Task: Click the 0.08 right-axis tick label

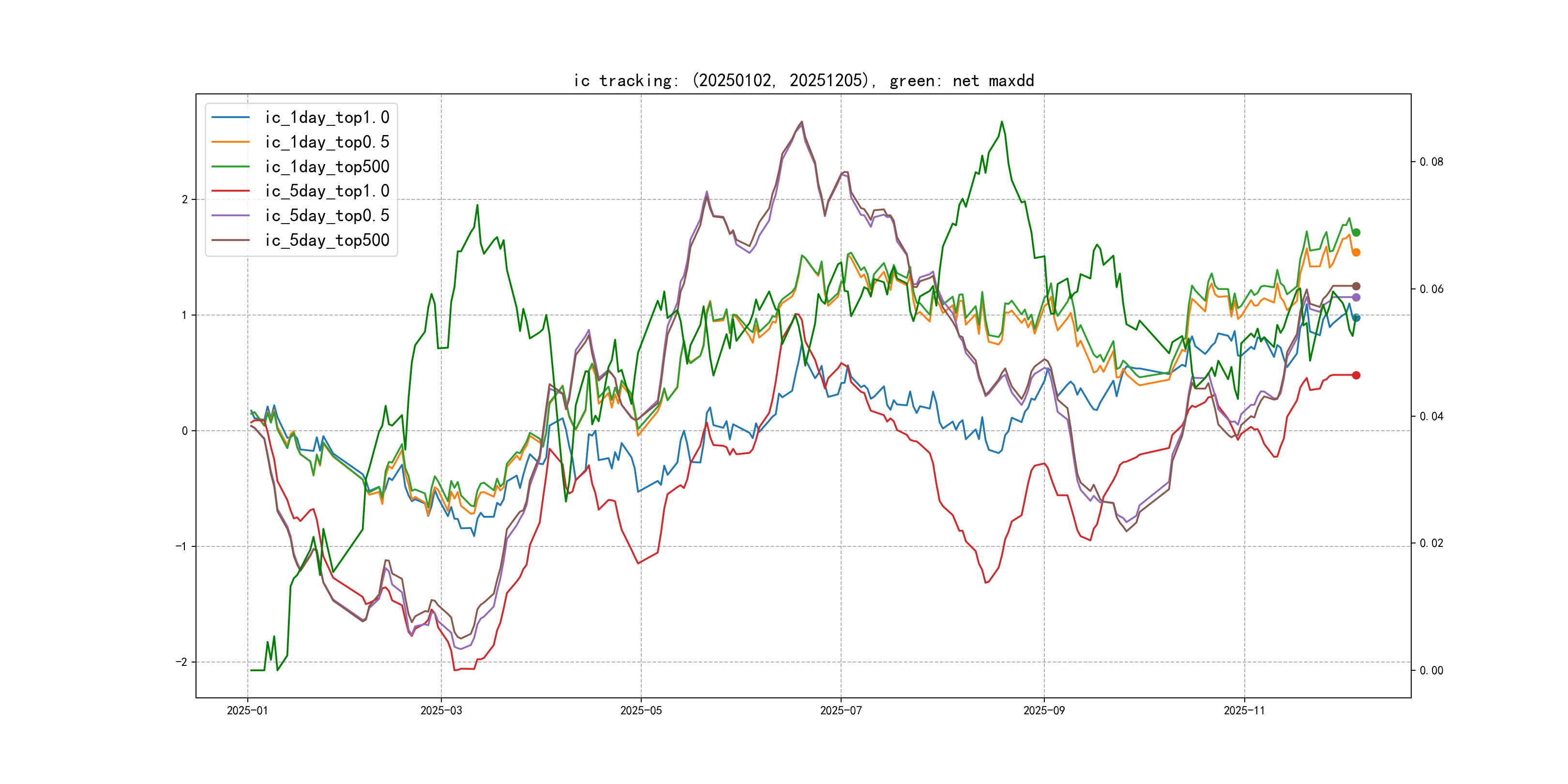Action: coord(1431,162)
